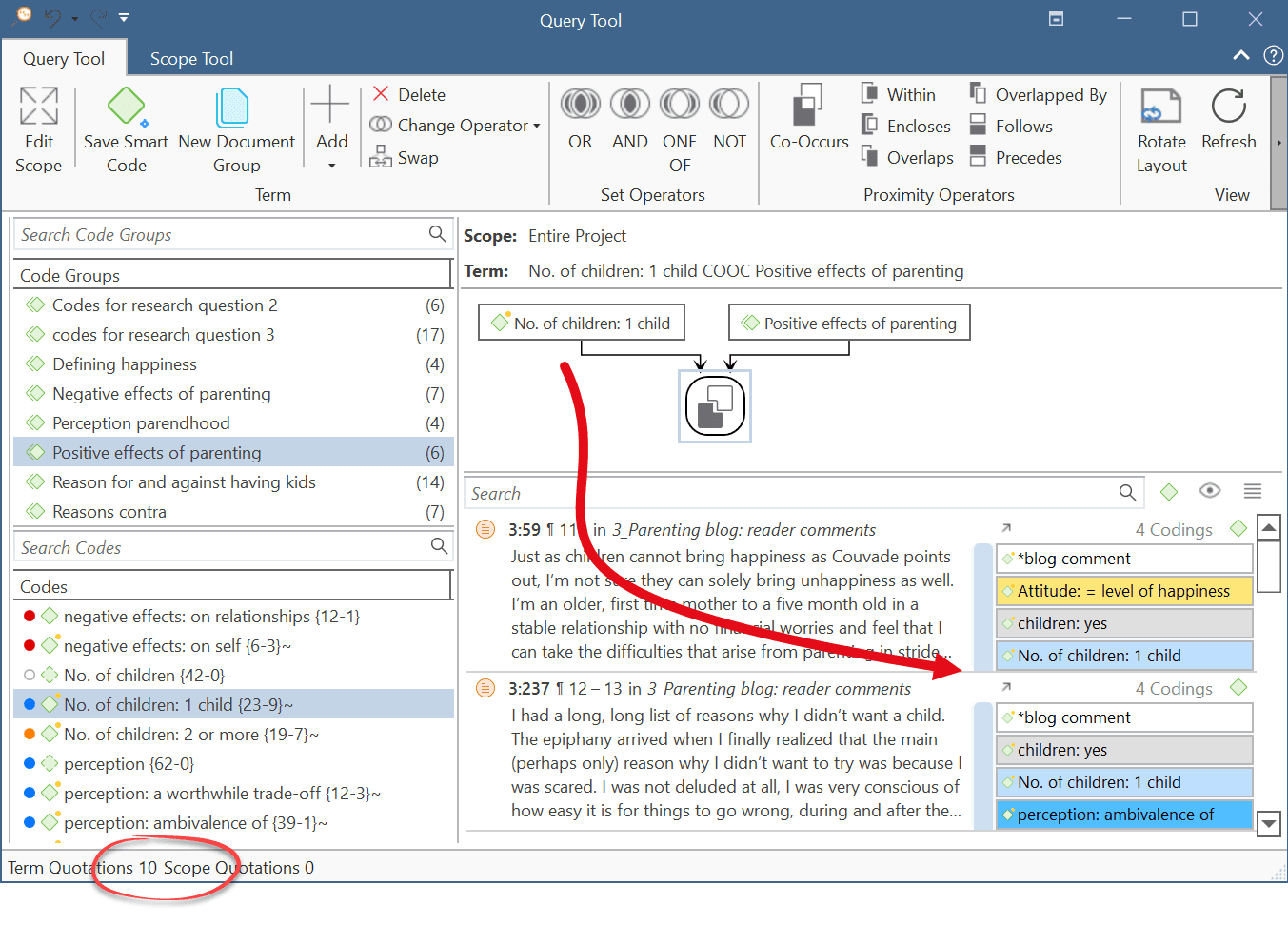Click the blue dot of perception {62-0}
The width and height of the screenshot is (1288, 943).
30,763
